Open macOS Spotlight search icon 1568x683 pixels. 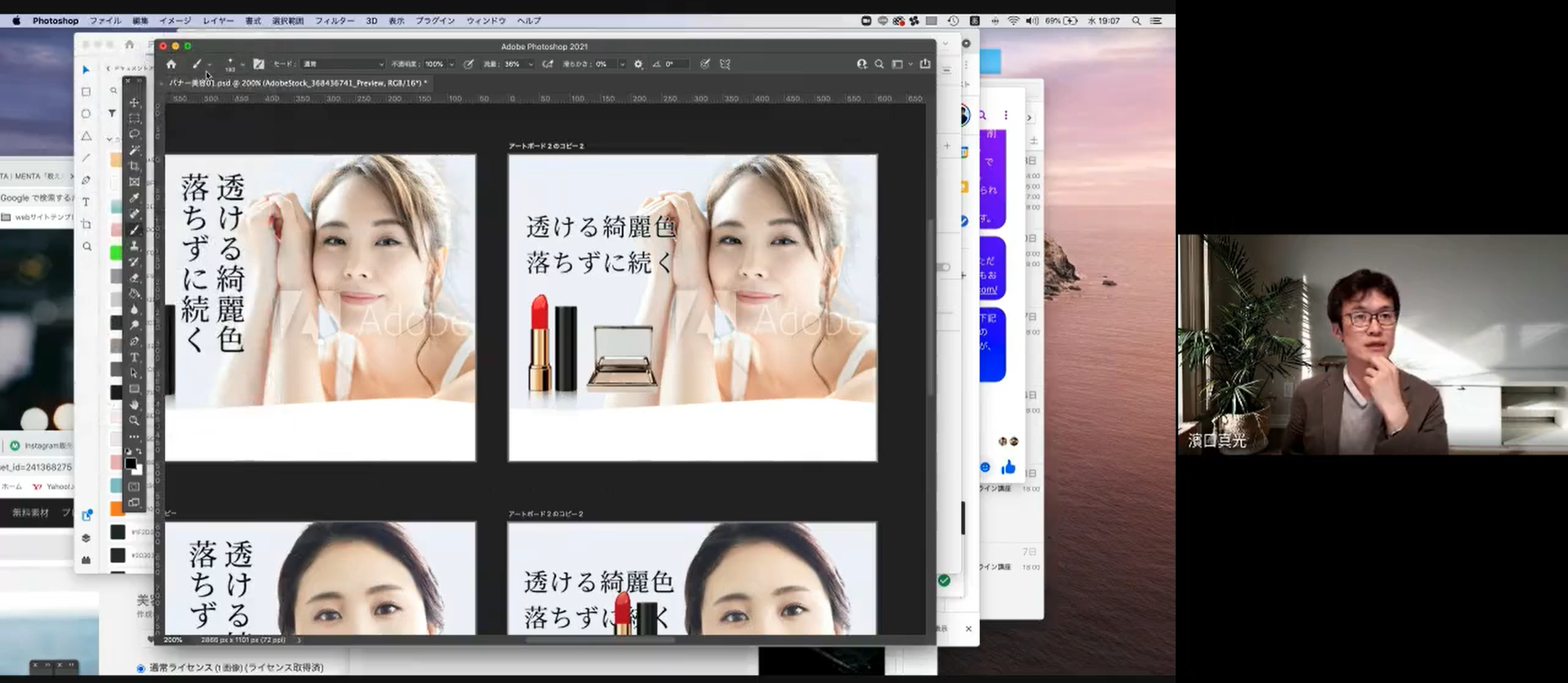coord(1136,21)
